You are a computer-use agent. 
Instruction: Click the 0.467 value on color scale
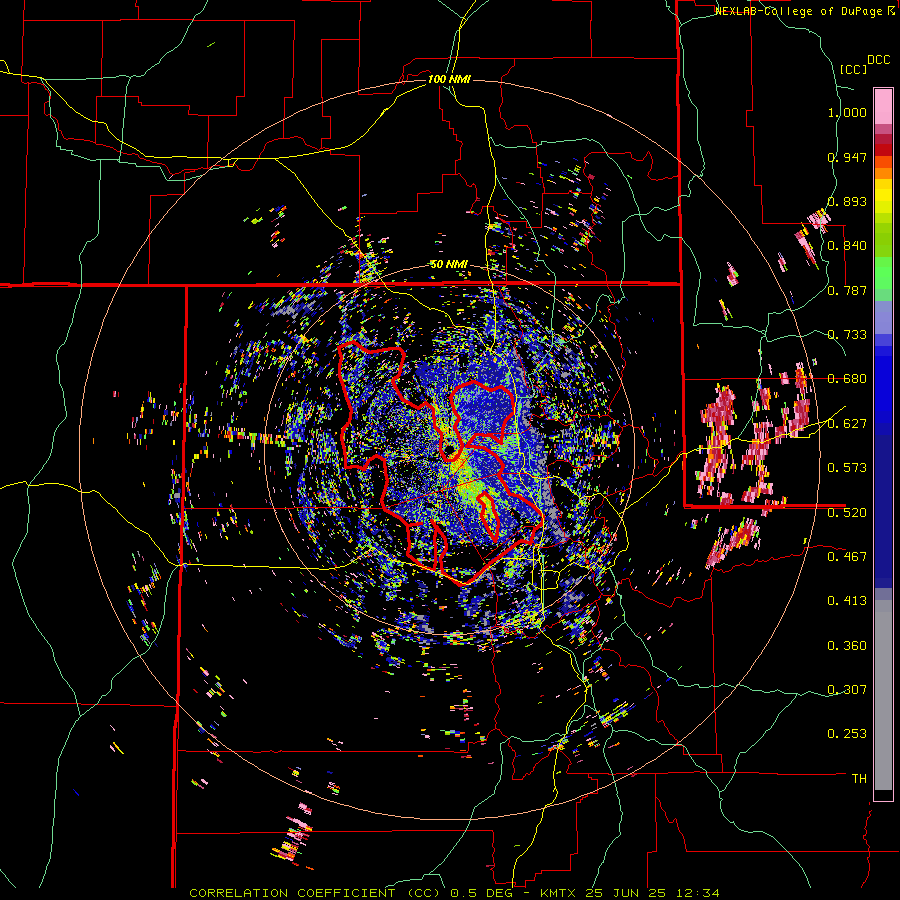pos(847,556)
